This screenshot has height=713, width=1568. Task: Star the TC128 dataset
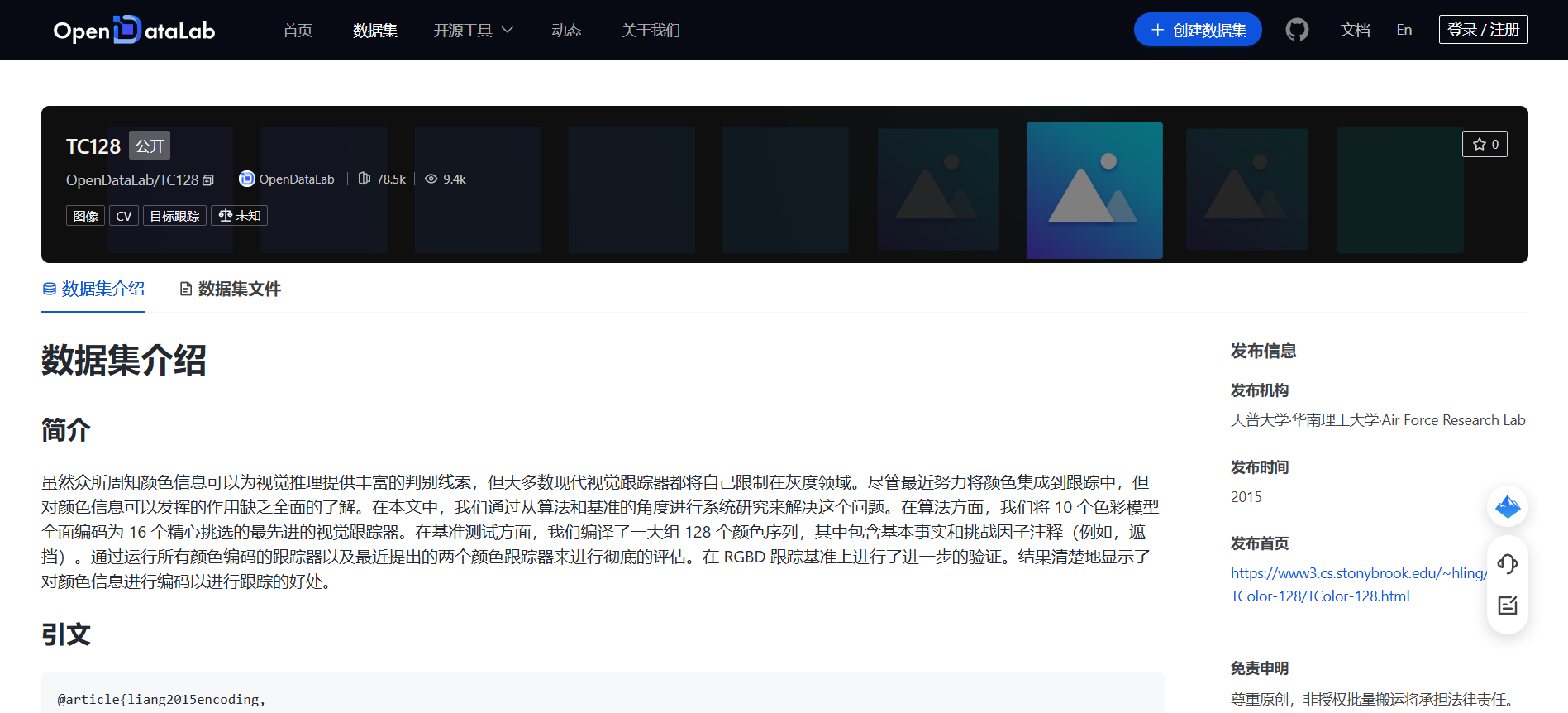tap(1485, 144)
